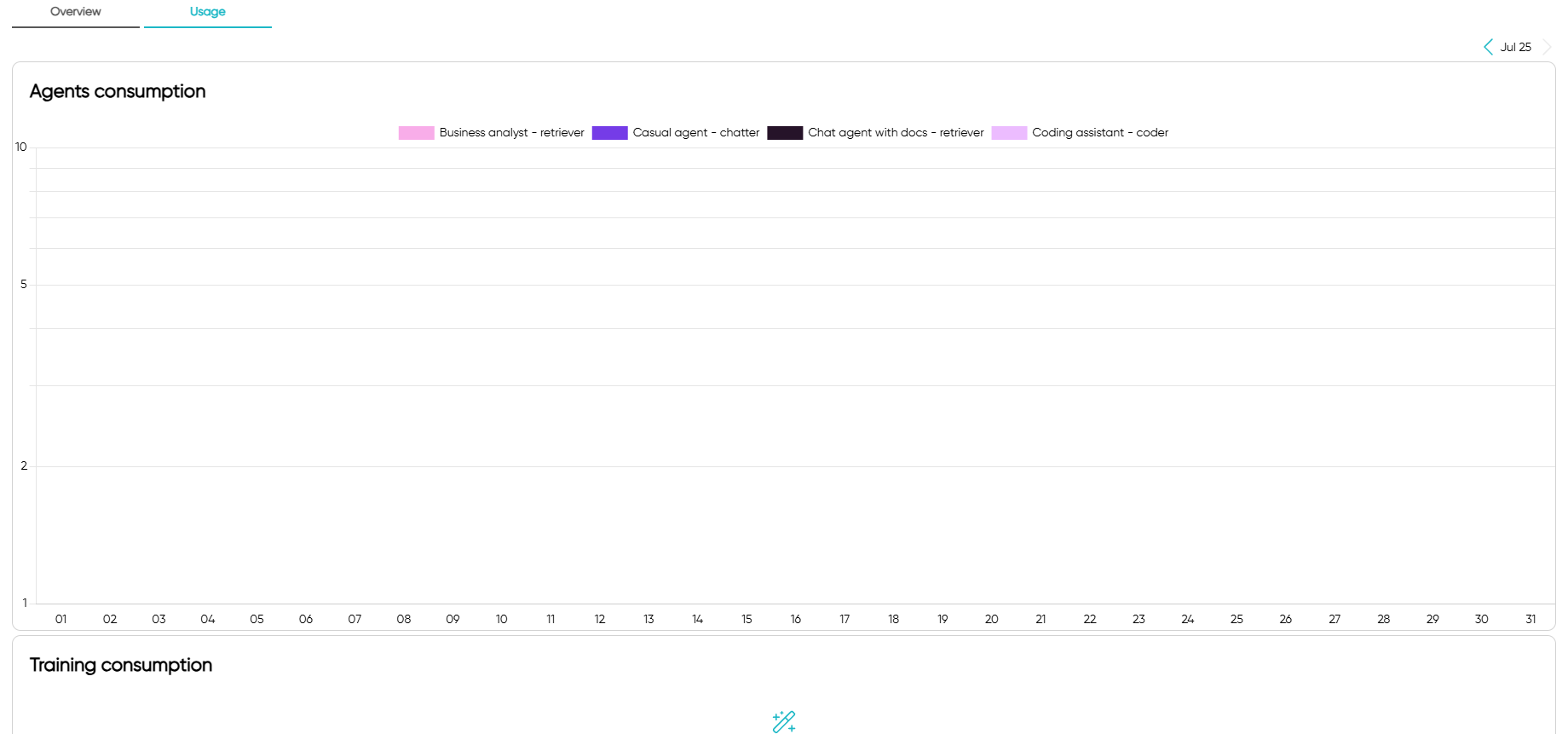Screen dimensions: 1568x734
Task: Click day 15 on the x-axis
Action: point(747,619)
